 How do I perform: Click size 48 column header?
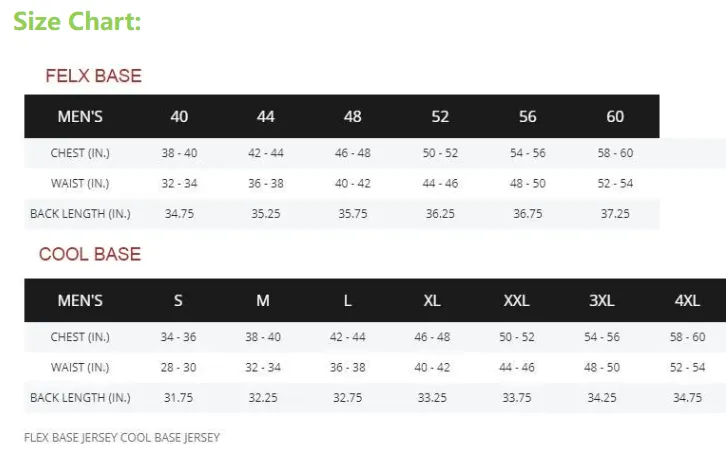click(x=353, y=117)
